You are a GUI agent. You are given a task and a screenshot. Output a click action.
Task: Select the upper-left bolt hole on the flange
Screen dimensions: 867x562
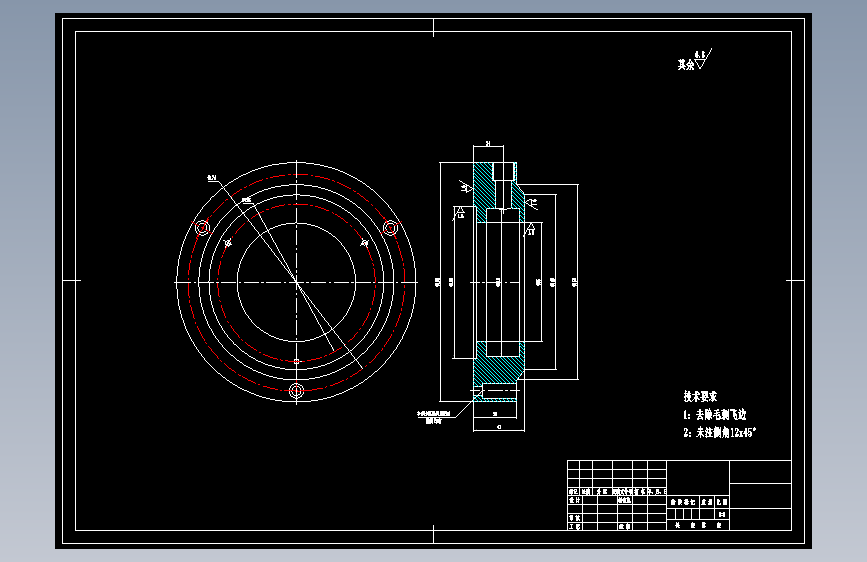pos(202,227)
